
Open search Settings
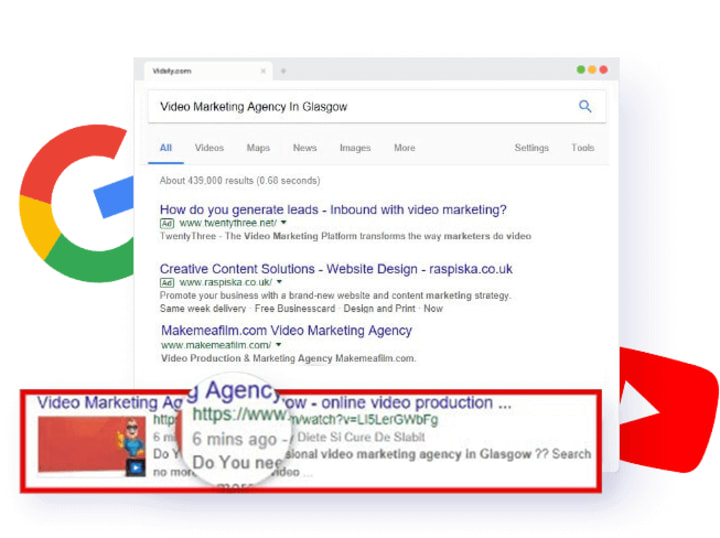(531, 148)
